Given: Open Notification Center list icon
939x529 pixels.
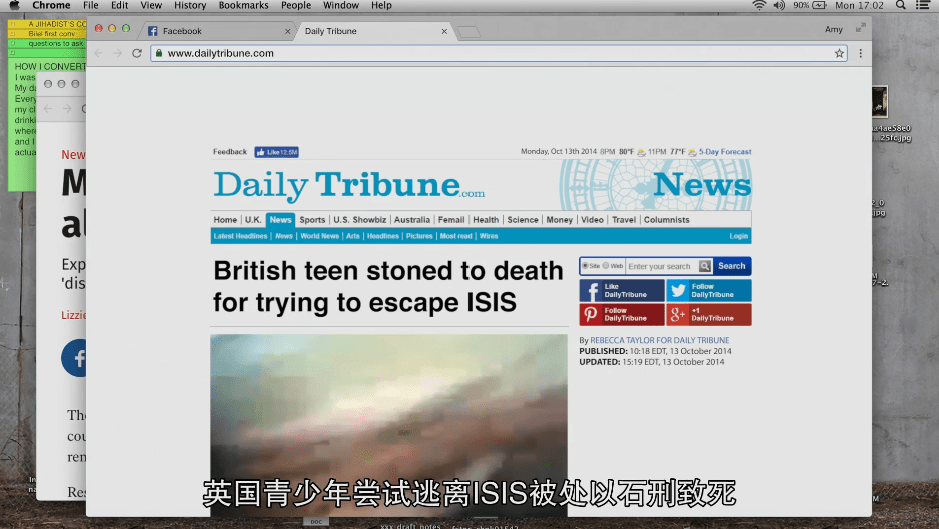Looking at the screenshot, I should (x=923, y=5).
